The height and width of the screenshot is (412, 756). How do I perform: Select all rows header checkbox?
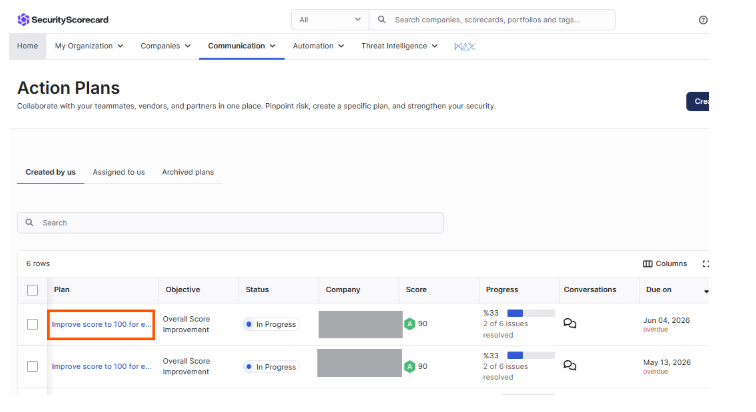[x=32, y=290]
